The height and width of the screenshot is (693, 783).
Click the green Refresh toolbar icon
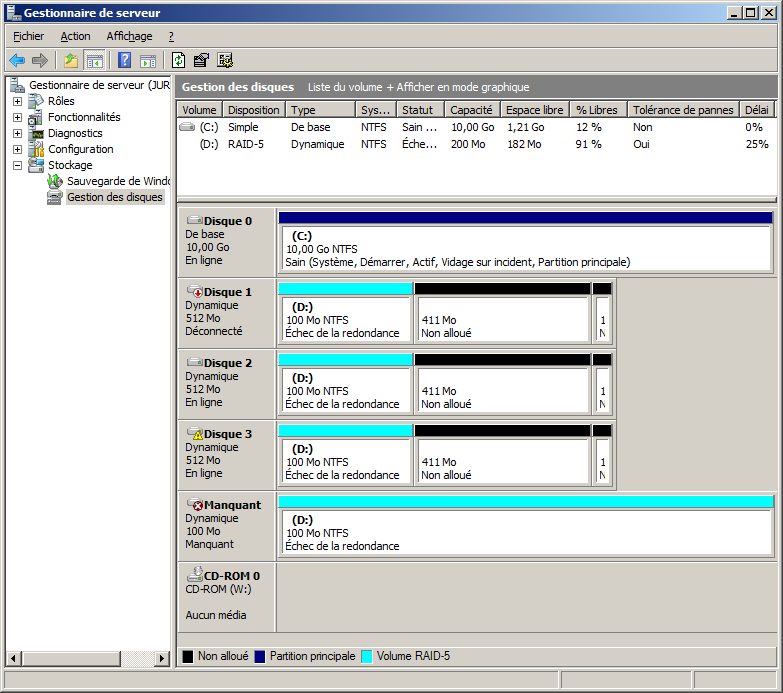coord(178,60)
